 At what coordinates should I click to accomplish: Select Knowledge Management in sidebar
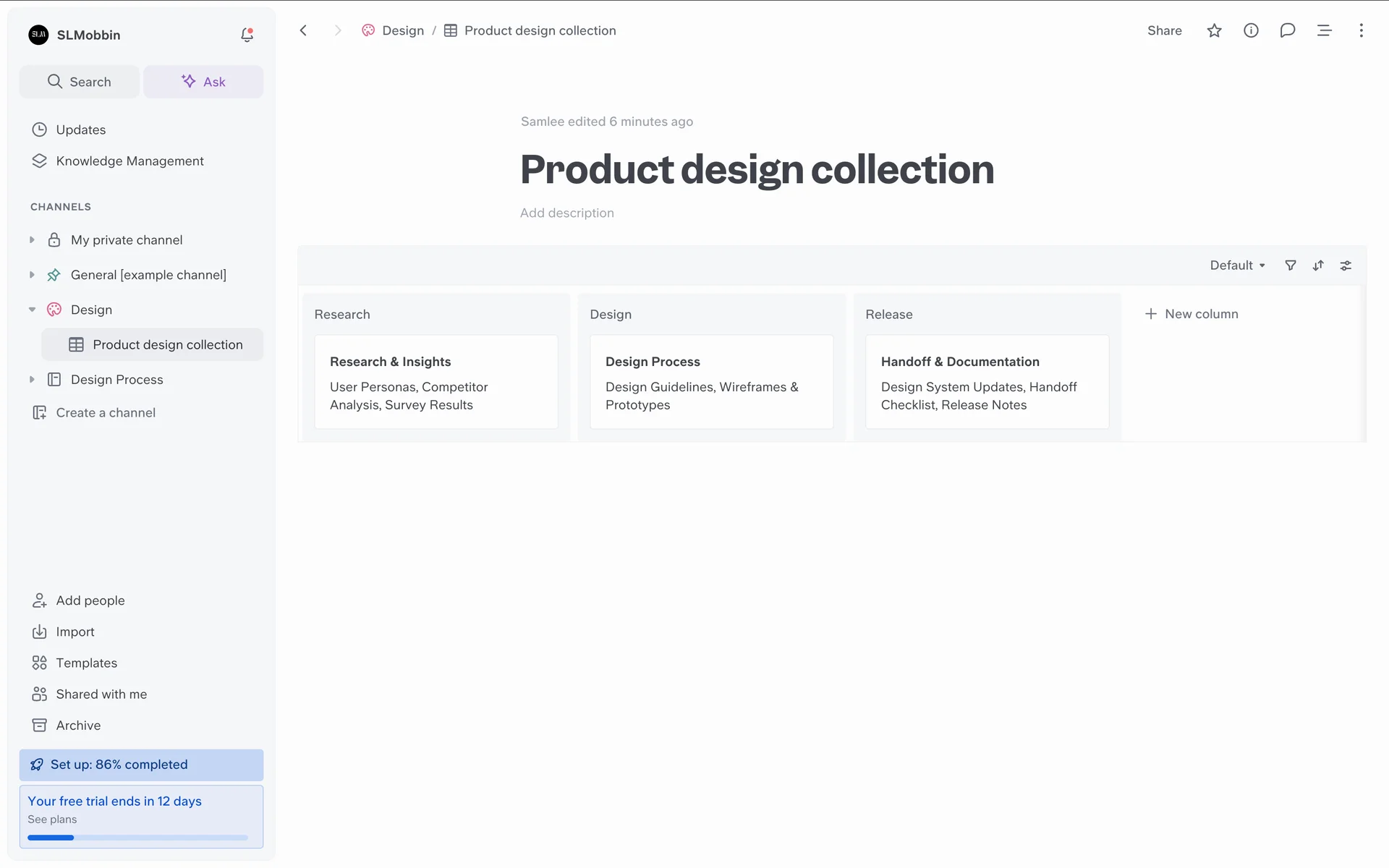pyautogui.click(x=129, y=161)
